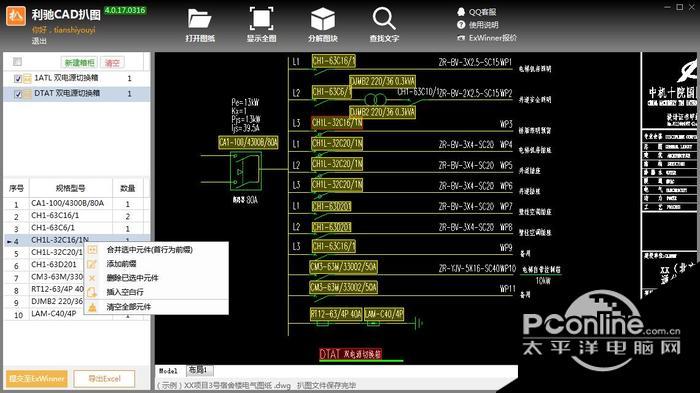The image size is (700, 393).
Task: Open QQ客服 support link
Action: (x=476, y=12)
